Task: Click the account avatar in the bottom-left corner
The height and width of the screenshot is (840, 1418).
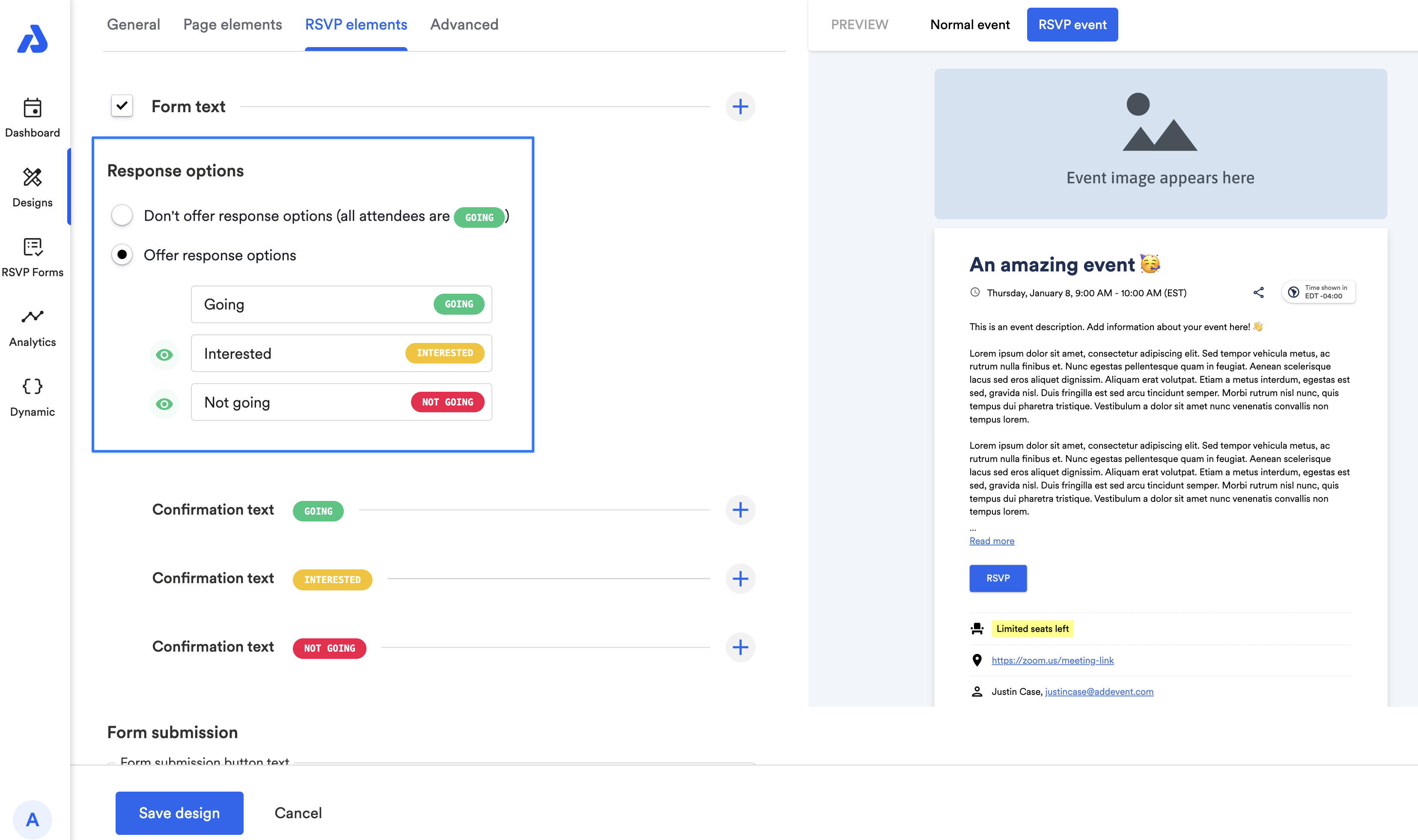Action: (32, 819)
